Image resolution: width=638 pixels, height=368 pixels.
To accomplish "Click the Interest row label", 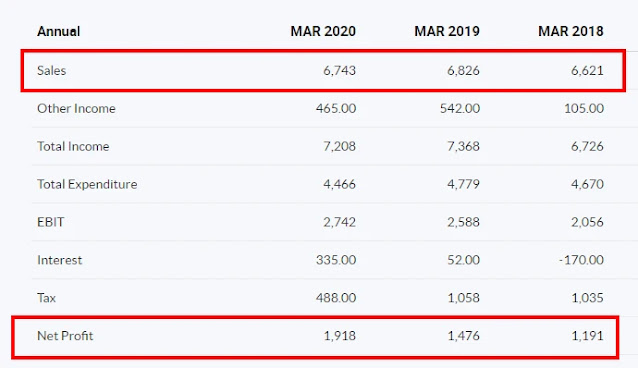I will pos(59,260).
